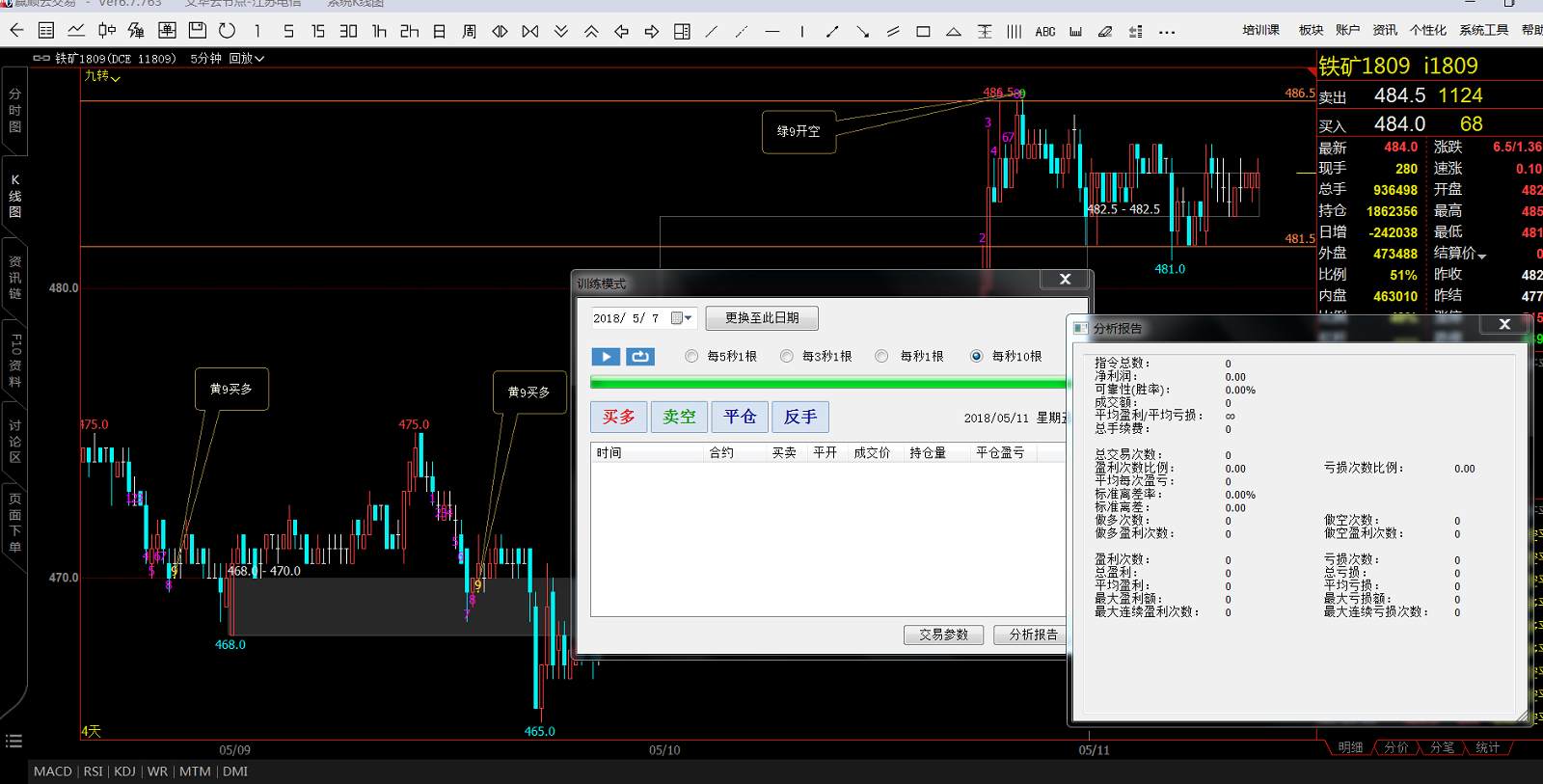The height and width of the screenshot is (784, 1543).
Task: Click the refresh icon in the toolbar
Action: tap(227, 31)
